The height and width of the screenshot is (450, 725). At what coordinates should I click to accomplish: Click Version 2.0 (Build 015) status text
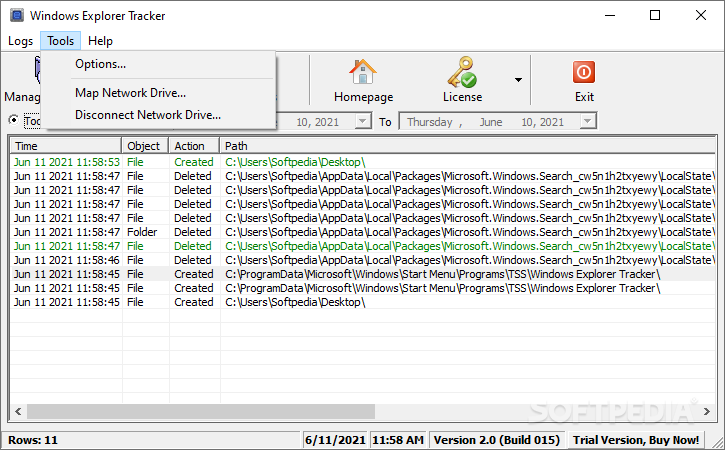[497, 440]
